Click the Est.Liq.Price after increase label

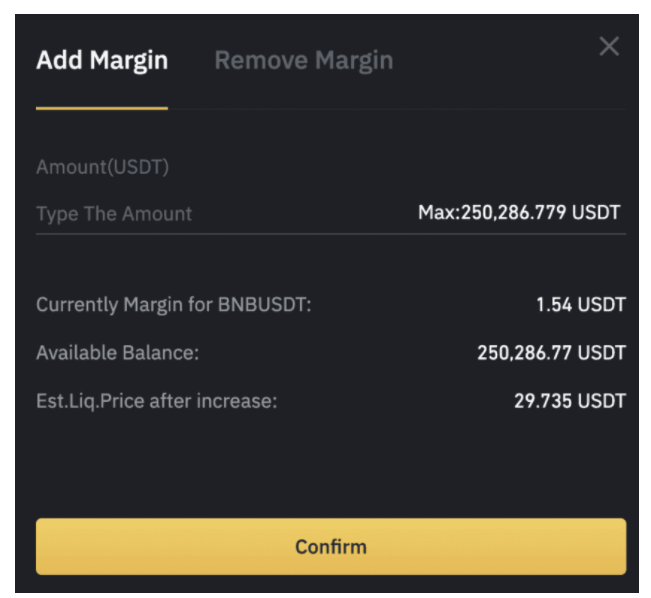tap(156, 401)
